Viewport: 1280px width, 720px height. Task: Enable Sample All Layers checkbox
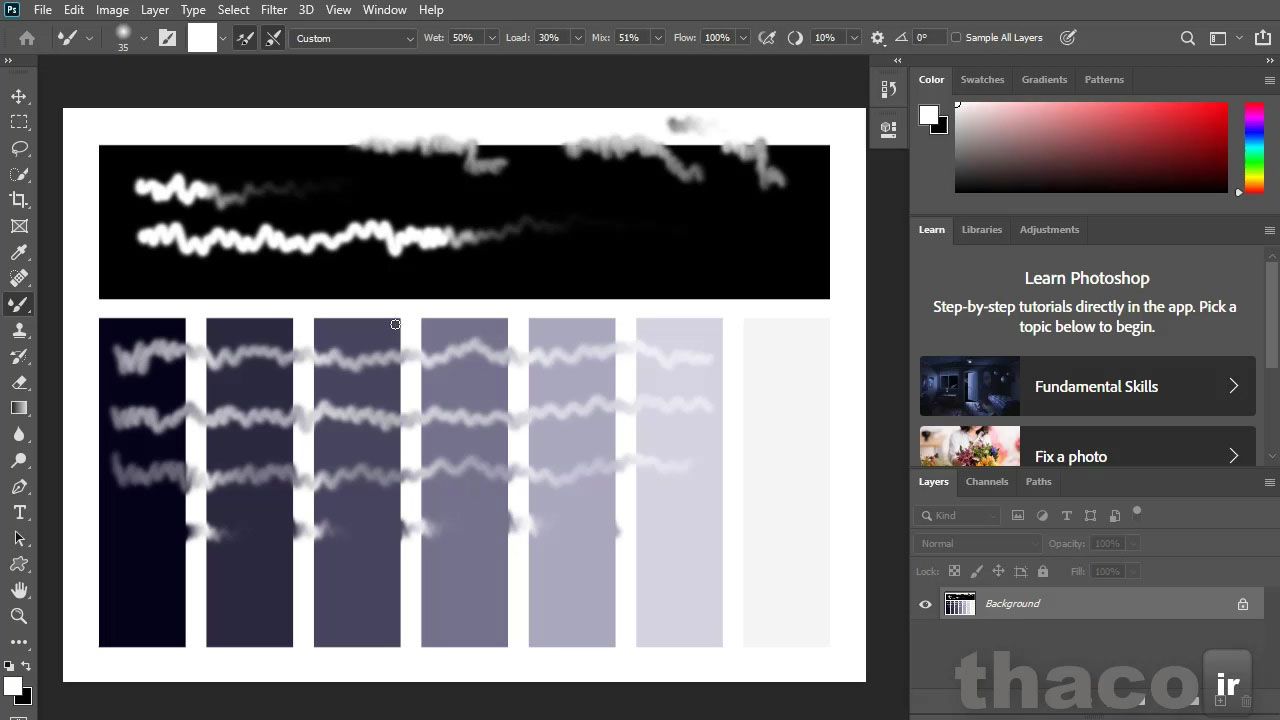tap(956, 38)
